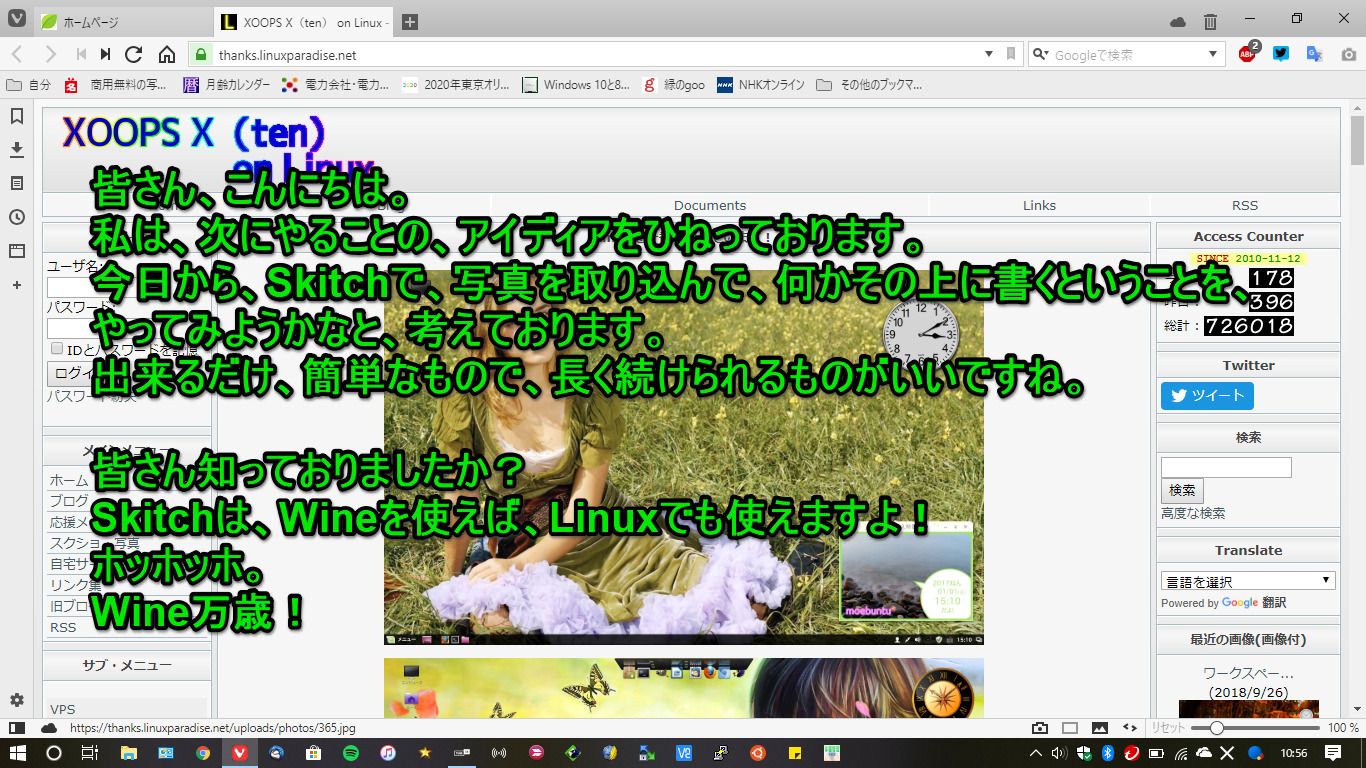Viewport: 1366px width, 768px height.
Task: Open page actions code icon
Action: (x=1130, y=728)
